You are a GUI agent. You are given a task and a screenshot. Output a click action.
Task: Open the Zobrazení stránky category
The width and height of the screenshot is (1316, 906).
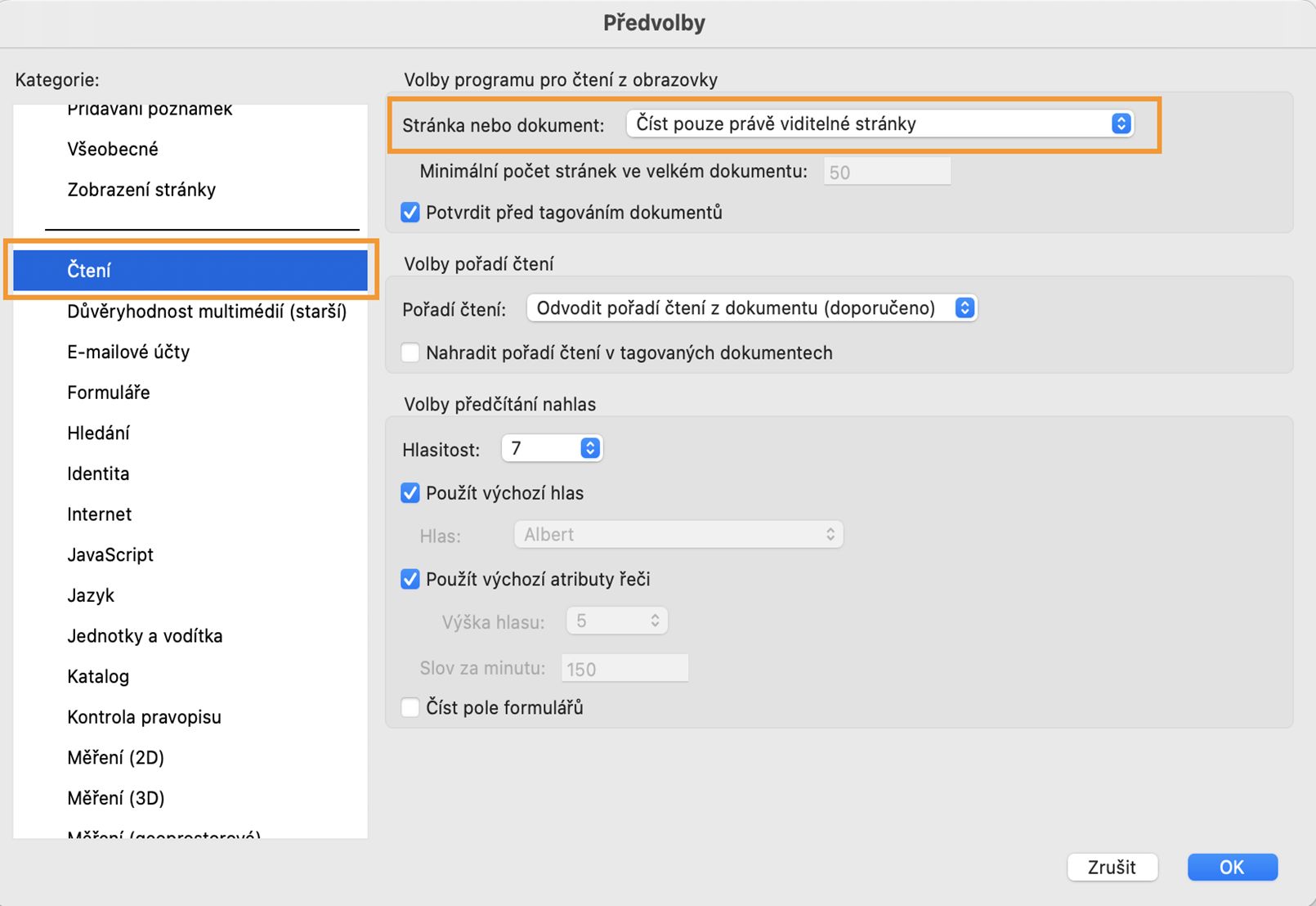pyautogui.click(x=141, y=191)
